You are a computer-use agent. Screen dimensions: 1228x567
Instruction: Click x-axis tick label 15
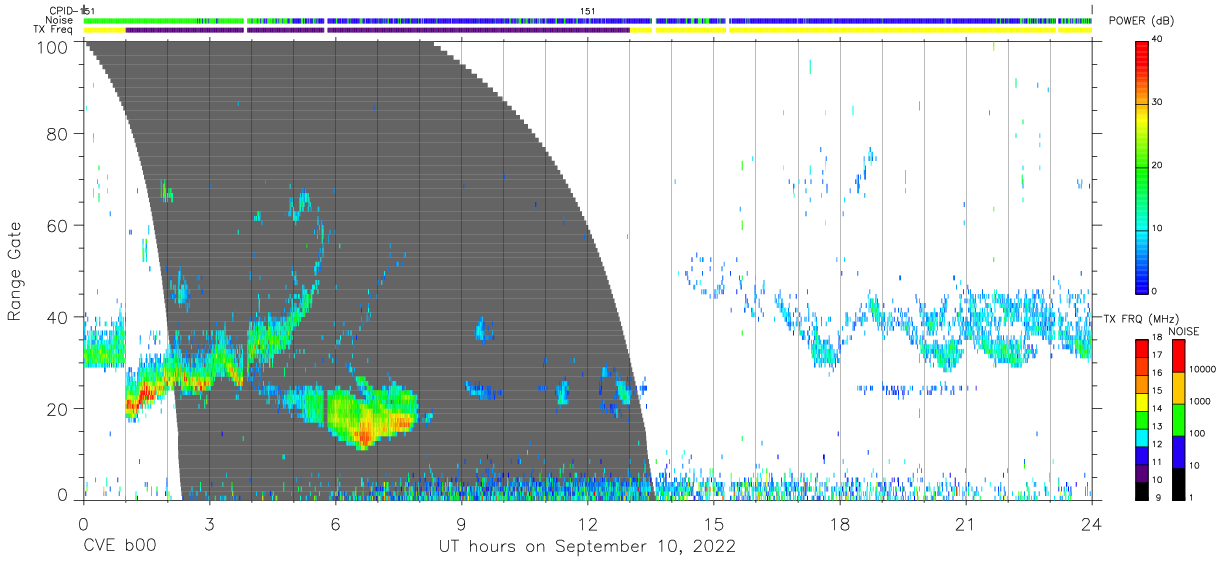coord(713,523)
